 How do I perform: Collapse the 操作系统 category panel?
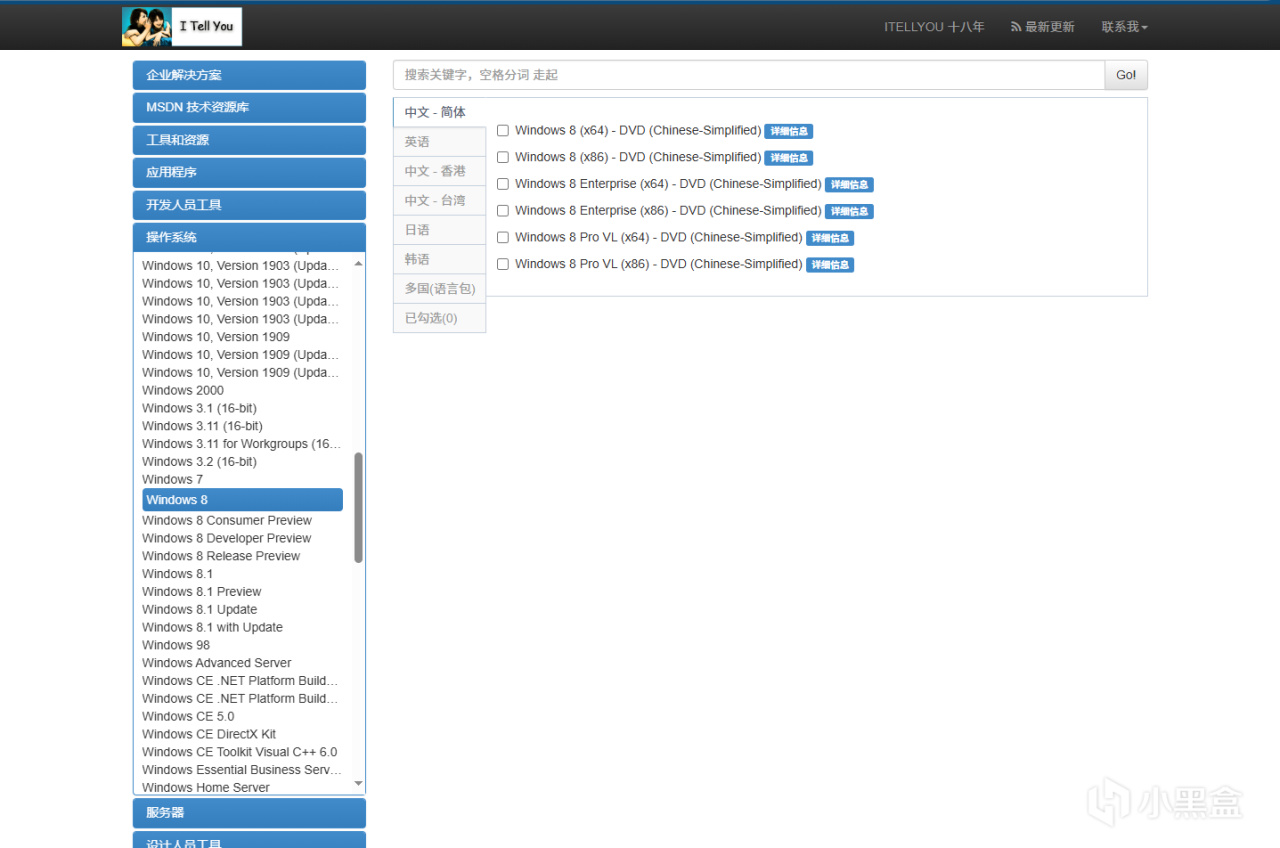coord(249,237)
